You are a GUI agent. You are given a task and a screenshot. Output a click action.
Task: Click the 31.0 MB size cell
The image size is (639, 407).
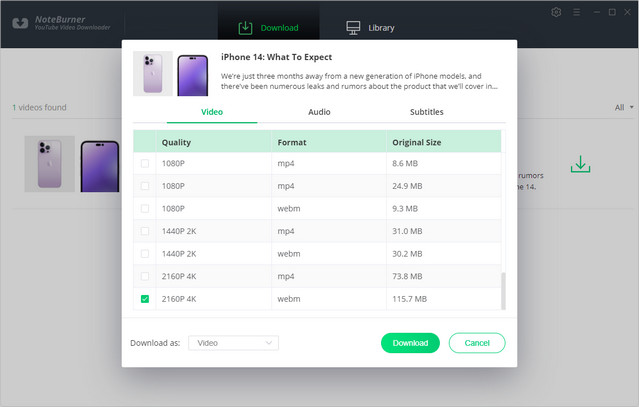(x=407, y=231)
